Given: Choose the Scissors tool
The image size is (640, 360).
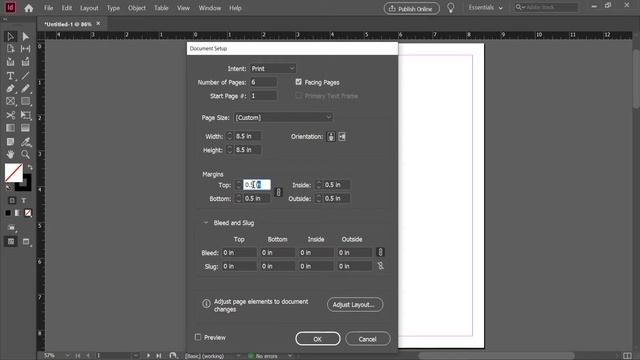Looking at the screenshot, I should pyautogui.click(x=10, y=115).
